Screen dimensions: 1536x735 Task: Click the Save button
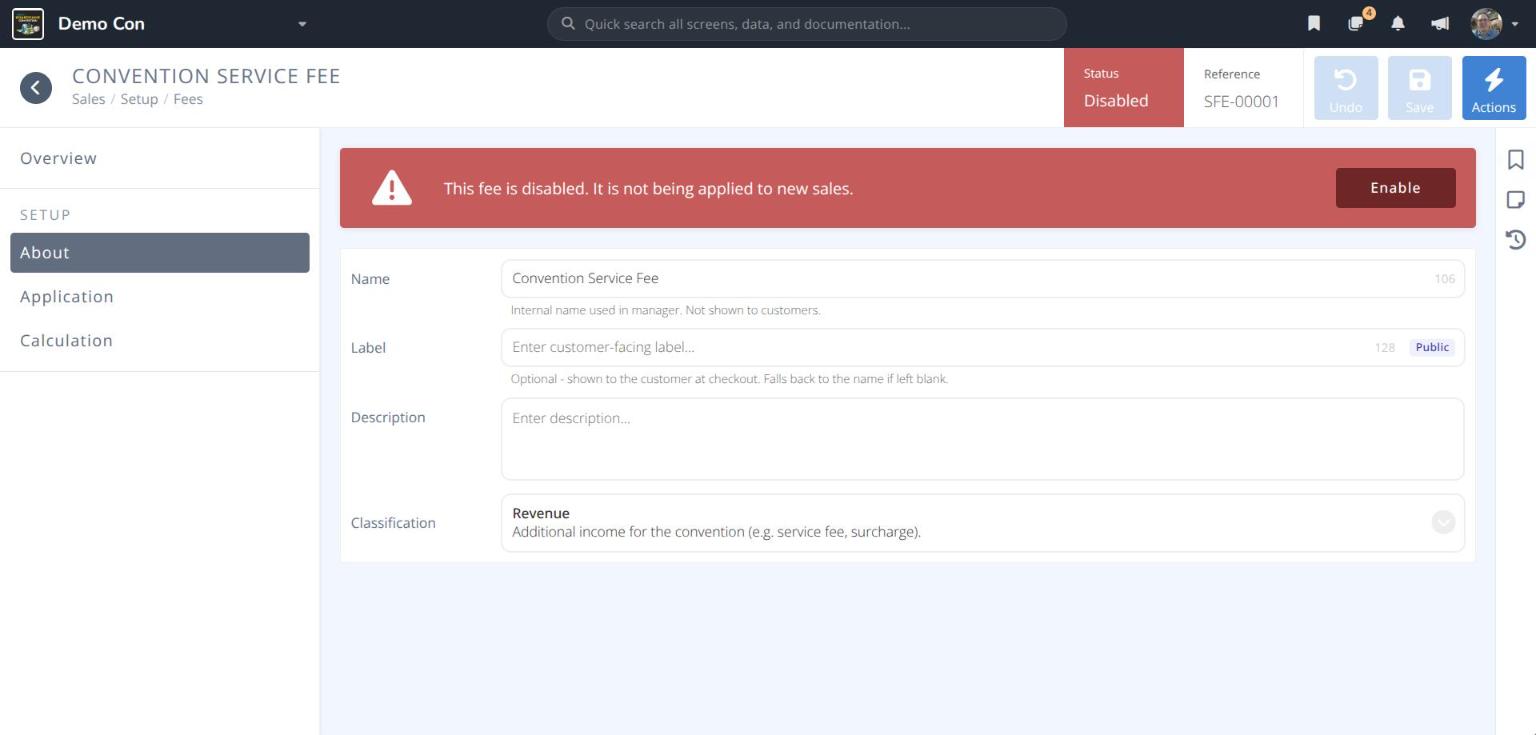click(1420, 88)
